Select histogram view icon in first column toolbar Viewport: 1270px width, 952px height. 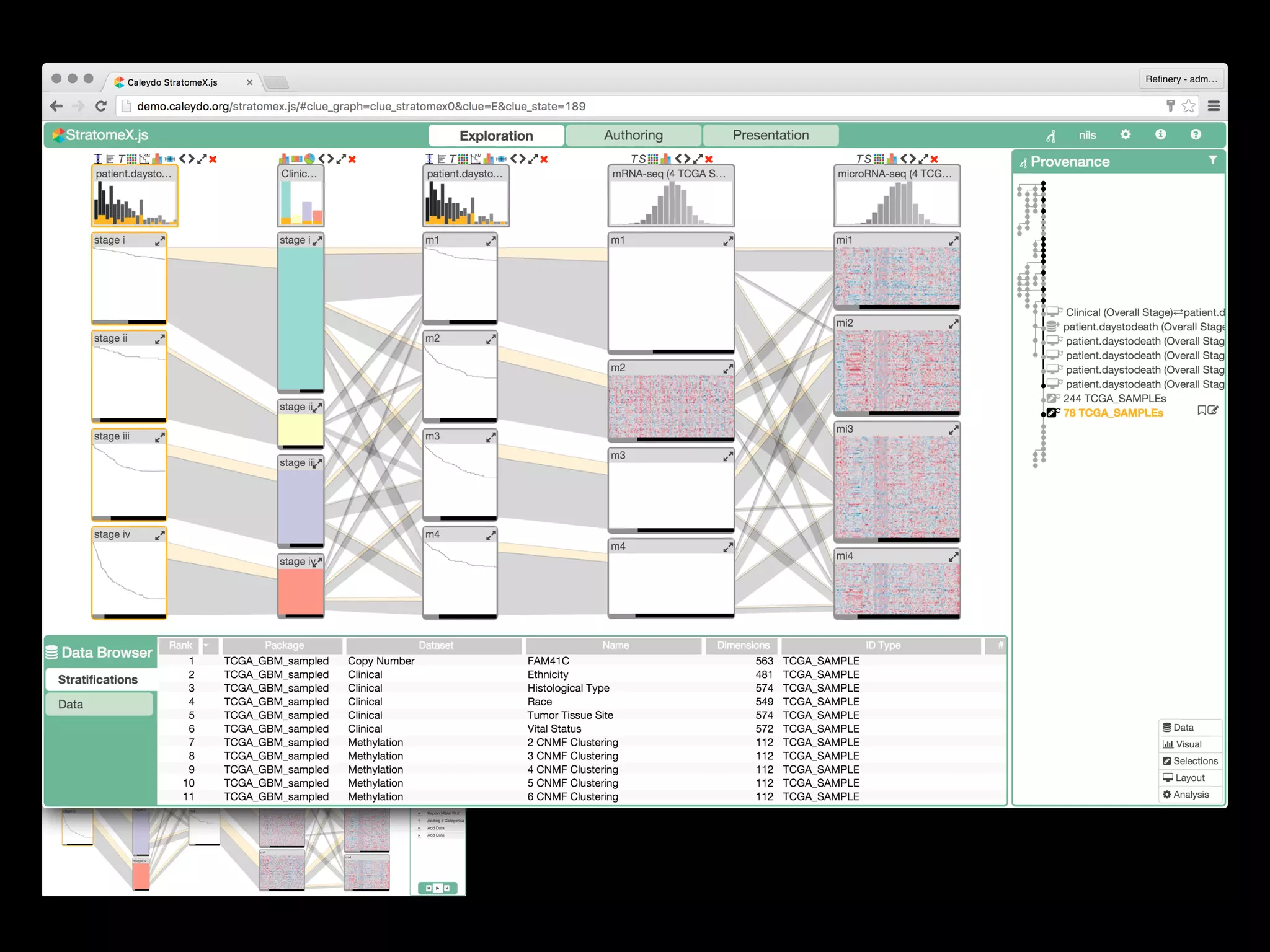click(x=158, y=159)
